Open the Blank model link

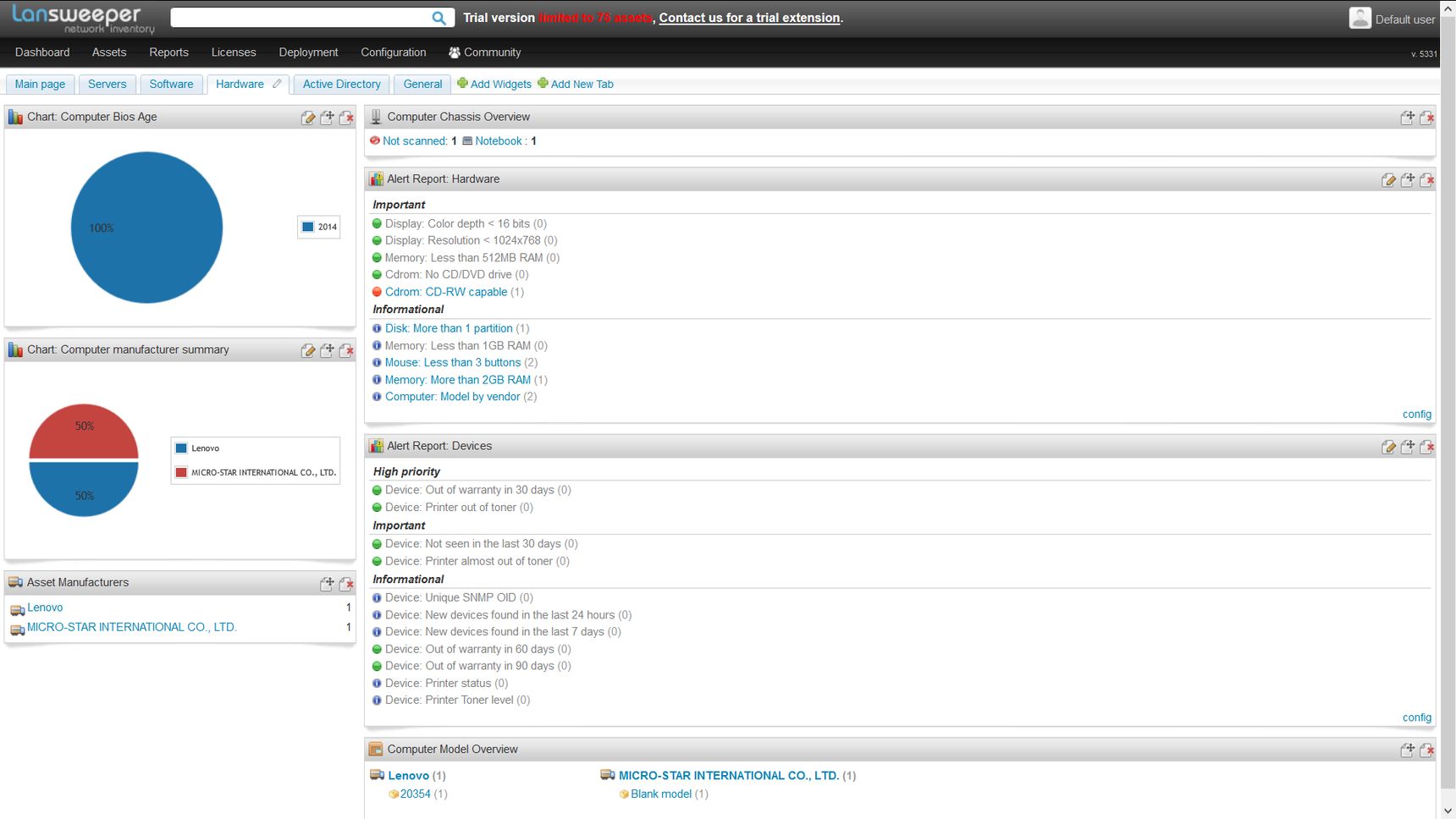click(661, 794)
